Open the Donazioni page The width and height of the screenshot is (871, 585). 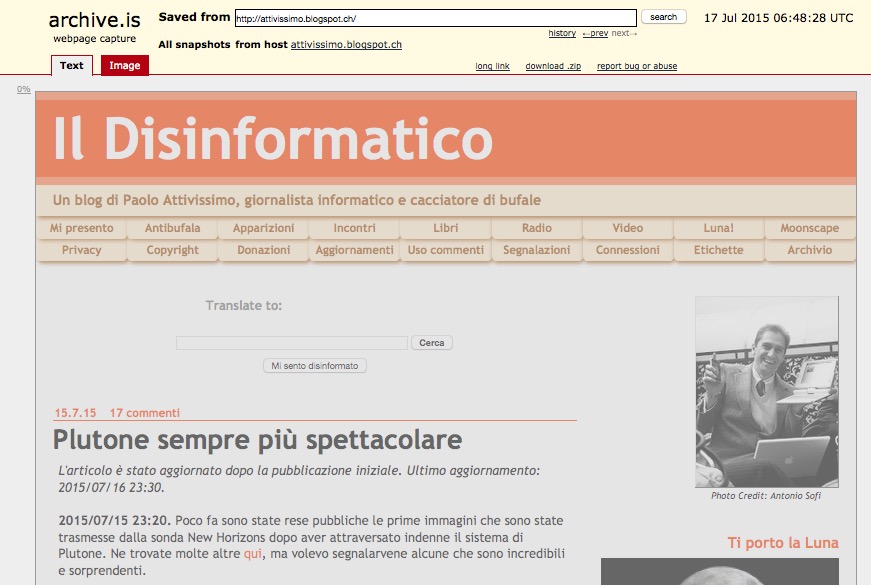click(x=263, y=250)
